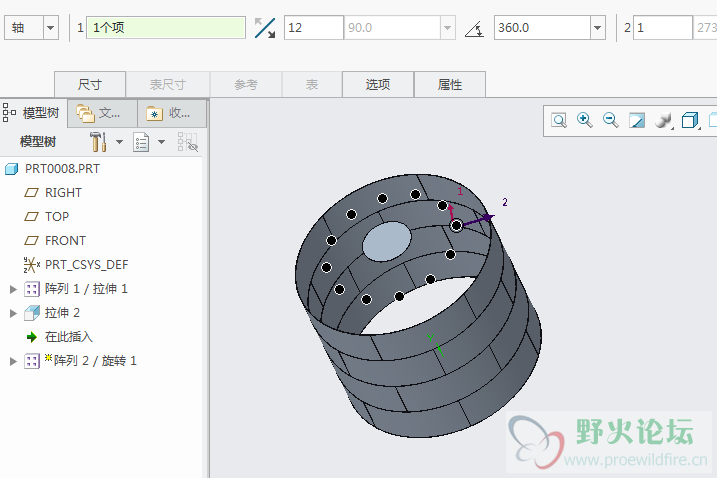This screenshot has height=478, width=717.
Task: Open the 选项 tab
Action: 378,84
